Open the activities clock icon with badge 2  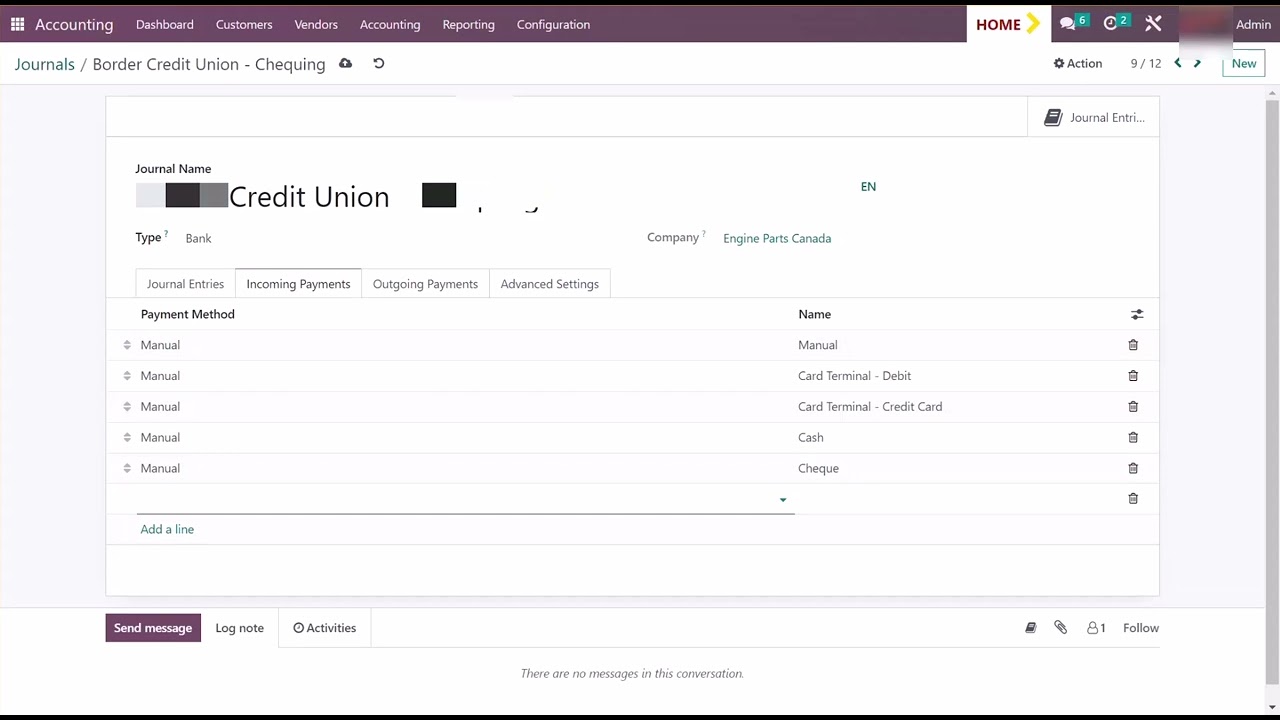click(x=1116, y=23)
